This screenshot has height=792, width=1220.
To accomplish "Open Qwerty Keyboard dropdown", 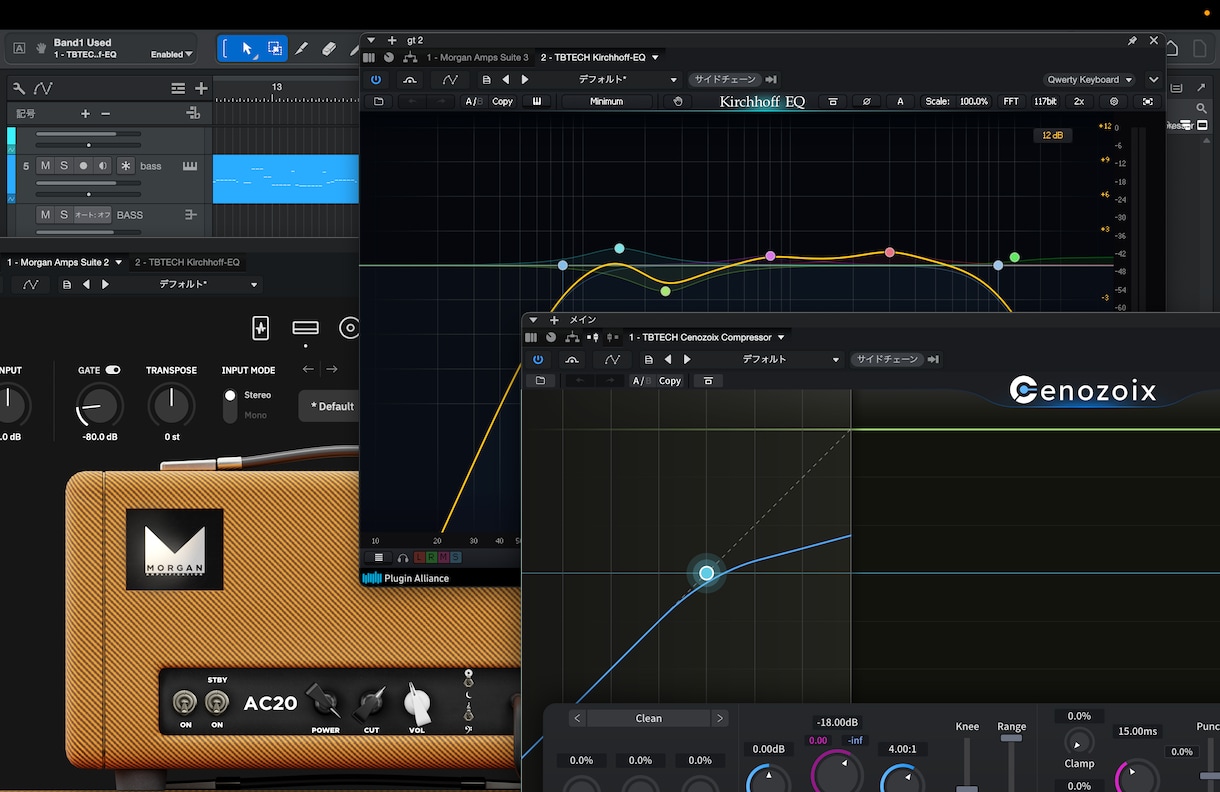I will point(1090,80).
